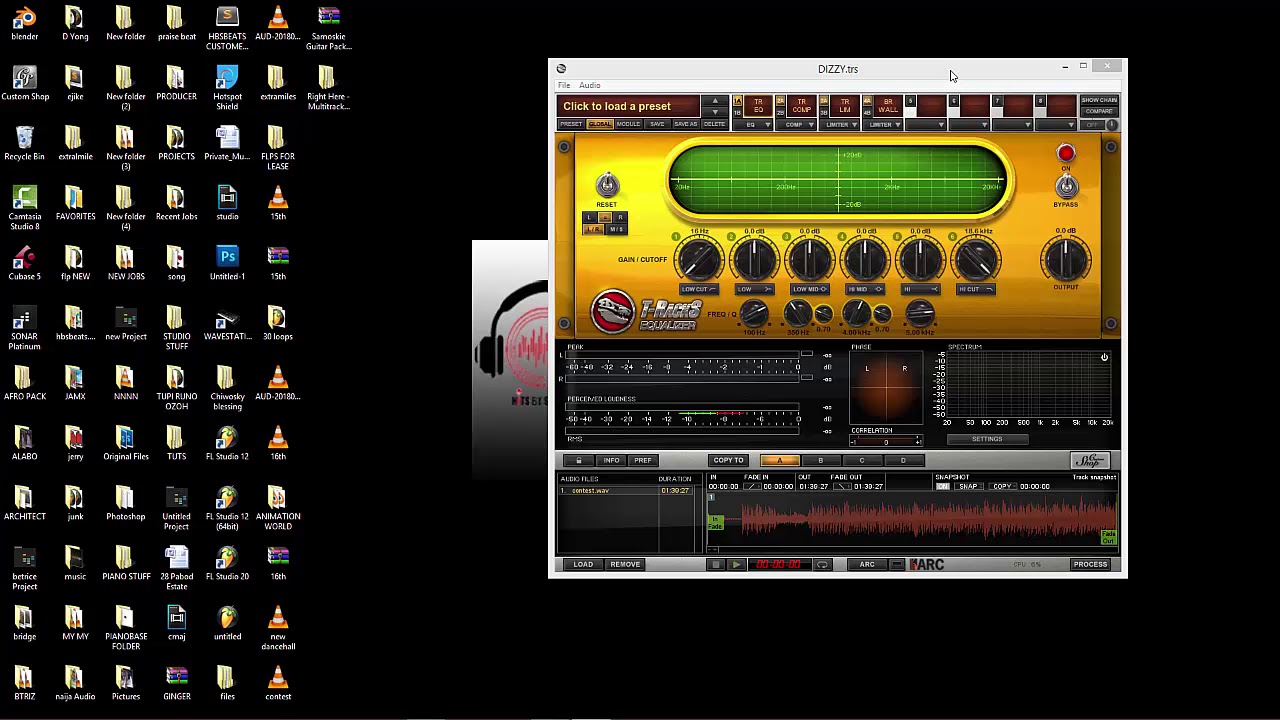Open the File menu
This screenshot has height=720, width=1280.
pos(564,85)
